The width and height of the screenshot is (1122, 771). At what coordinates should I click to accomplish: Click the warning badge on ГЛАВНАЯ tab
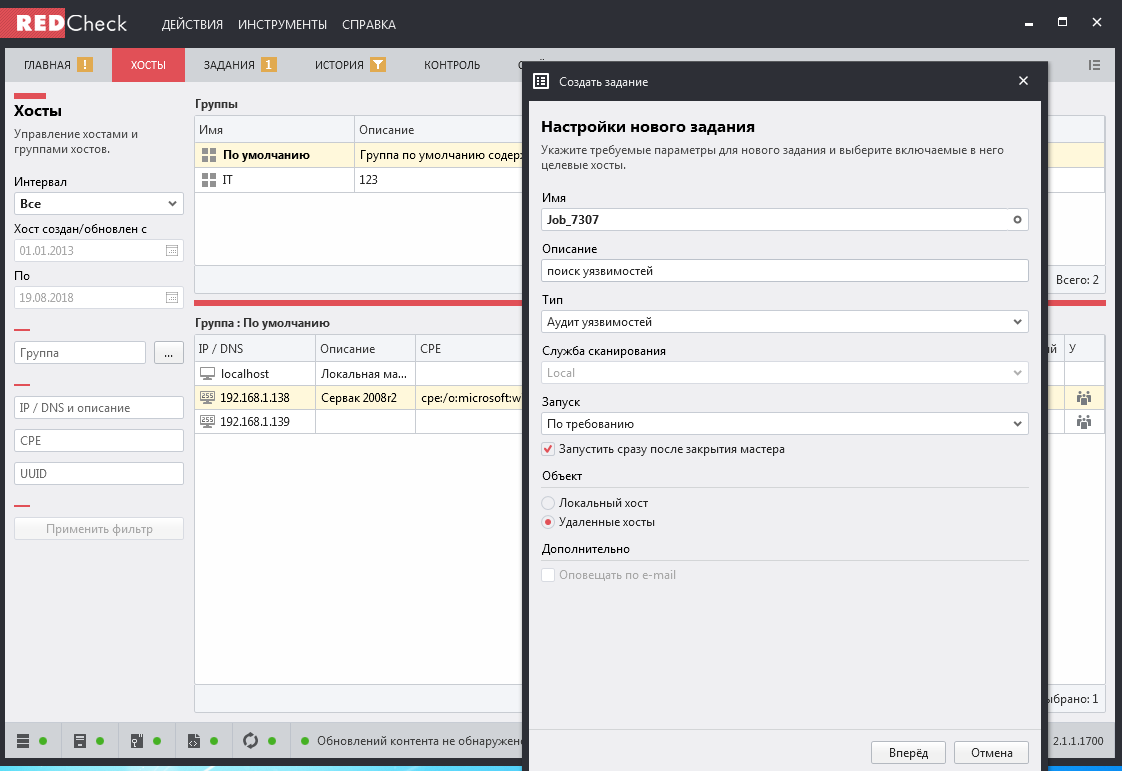(84, 64)
